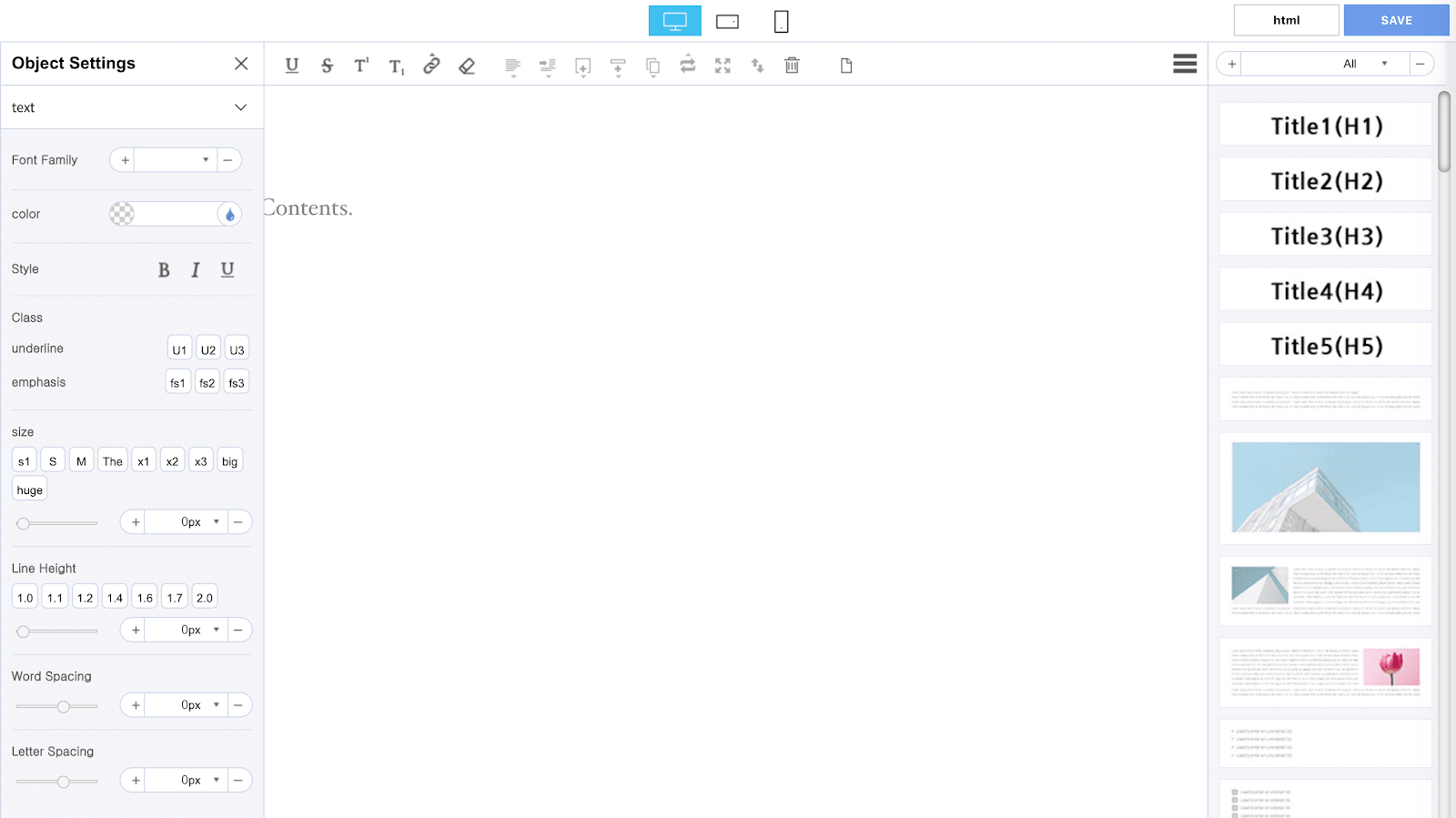Toggle Bold in Style row
The width and height of the screenshot is (1456, 818).
(x=164, y=270)
